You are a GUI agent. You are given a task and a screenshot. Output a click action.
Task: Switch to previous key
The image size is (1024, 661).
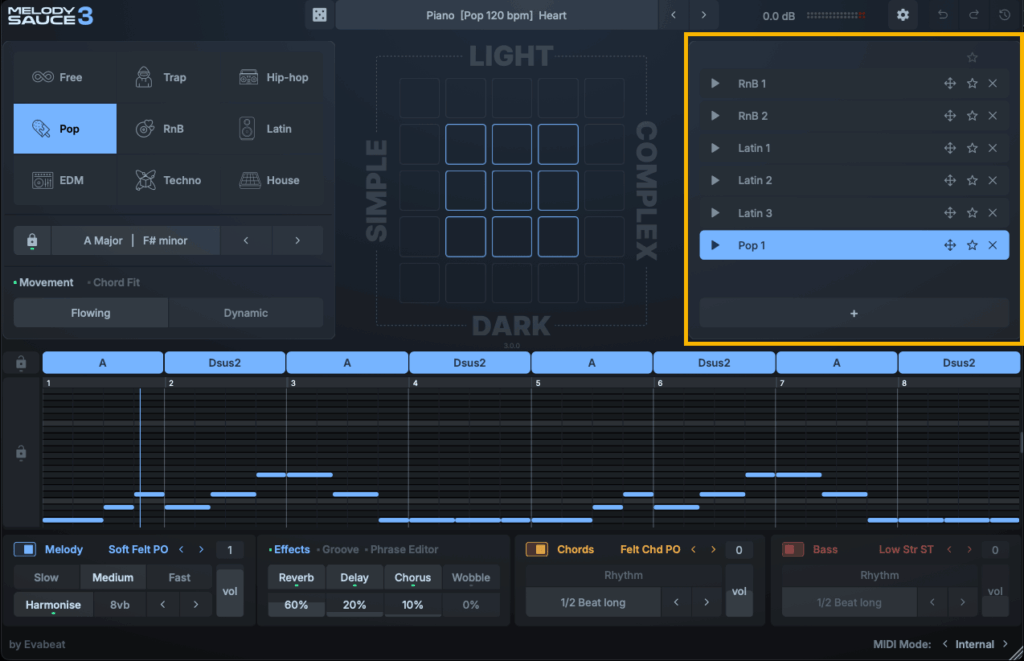(x=246, y=240)
